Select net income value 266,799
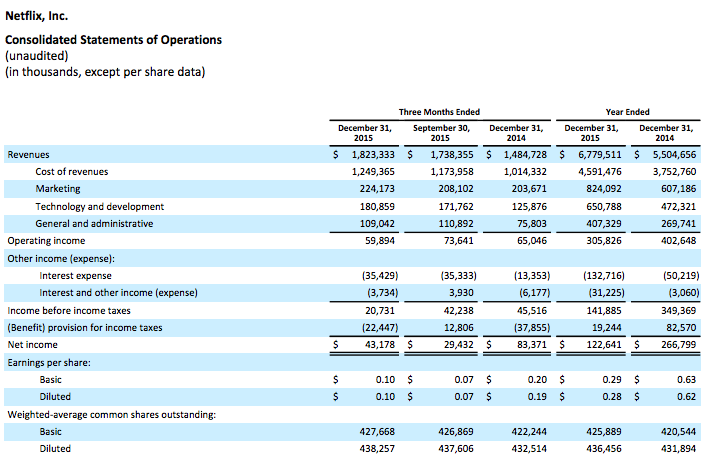Image resolution: width=712 pixels, height=458 pixels. 678,345
